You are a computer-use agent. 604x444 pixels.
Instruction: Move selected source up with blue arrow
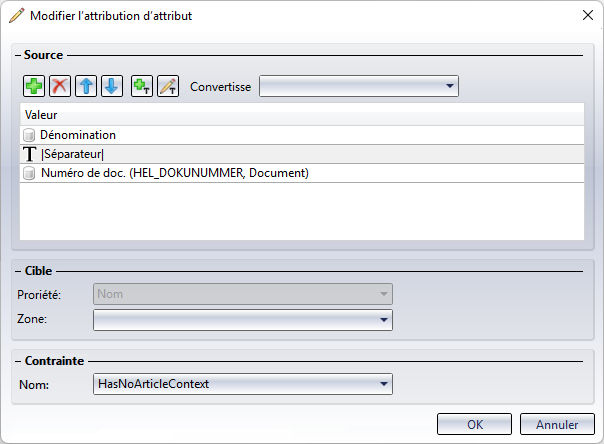tap(86, 86)
